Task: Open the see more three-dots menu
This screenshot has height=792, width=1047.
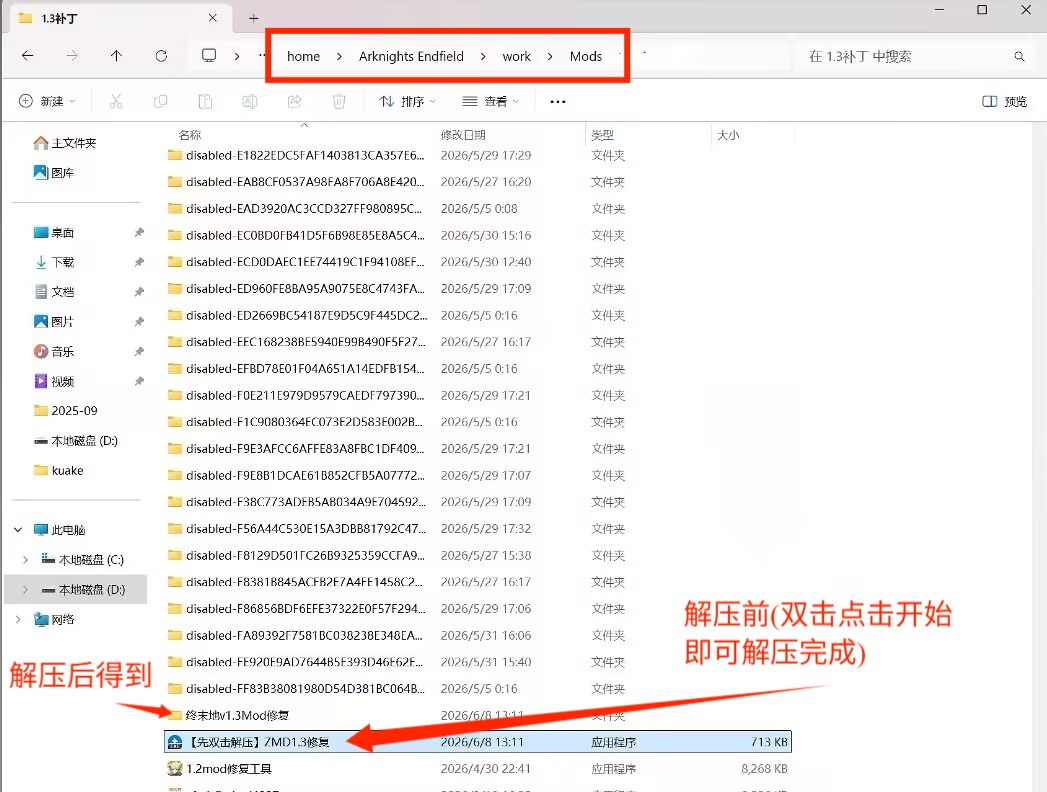Action: [558, 102]
